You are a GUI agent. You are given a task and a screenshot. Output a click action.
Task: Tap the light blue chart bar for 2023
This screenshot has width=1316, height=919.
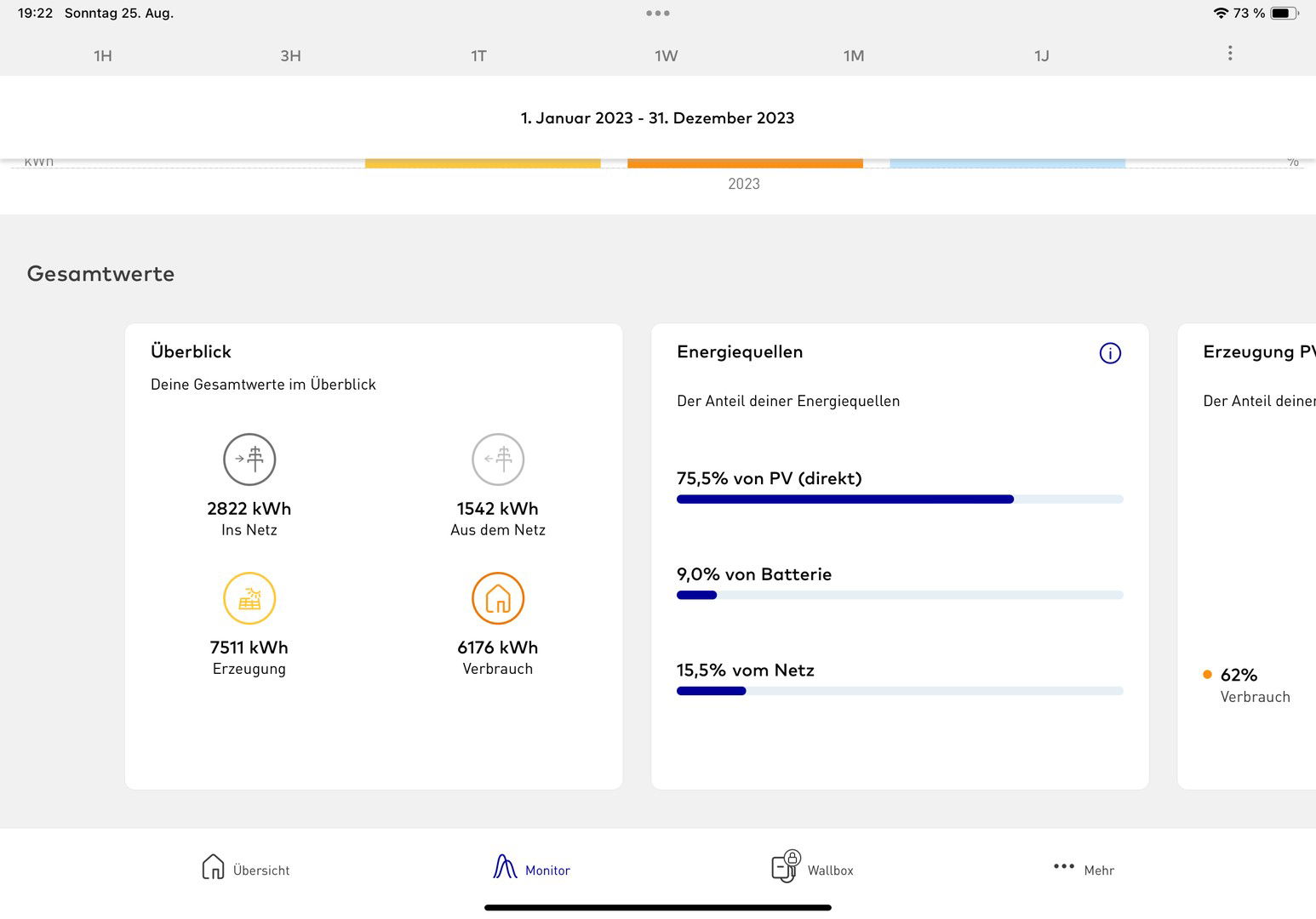click(x=1007, y=163)
